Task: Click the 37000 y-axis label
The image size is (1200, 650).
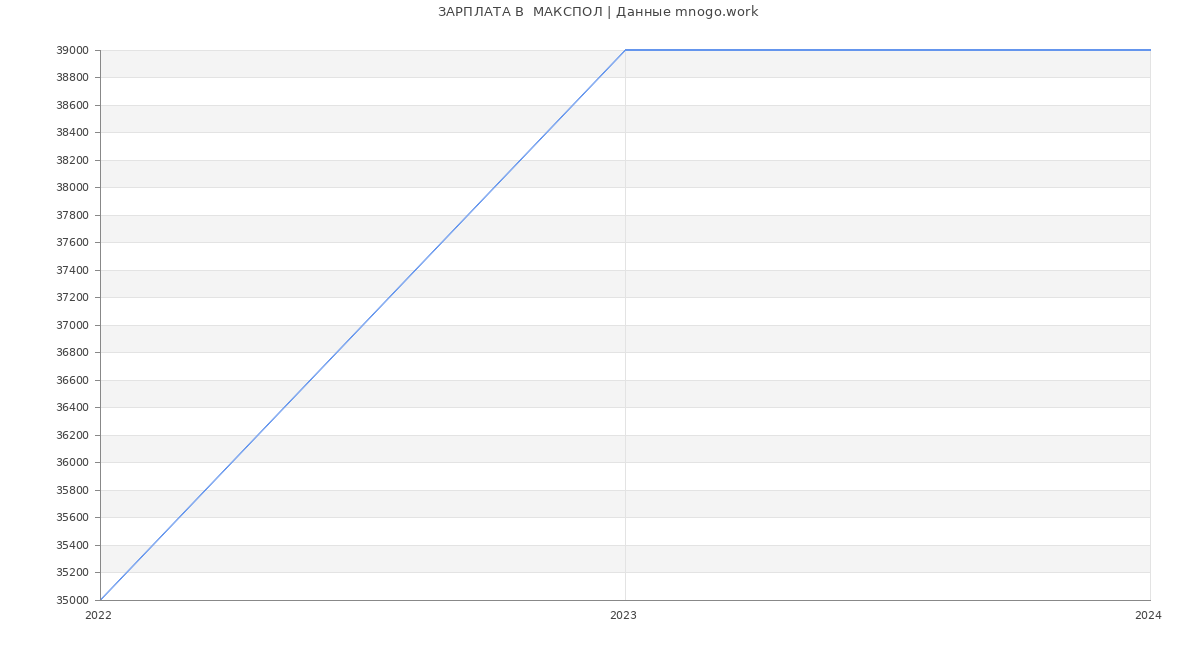Action: click(72, 325)
